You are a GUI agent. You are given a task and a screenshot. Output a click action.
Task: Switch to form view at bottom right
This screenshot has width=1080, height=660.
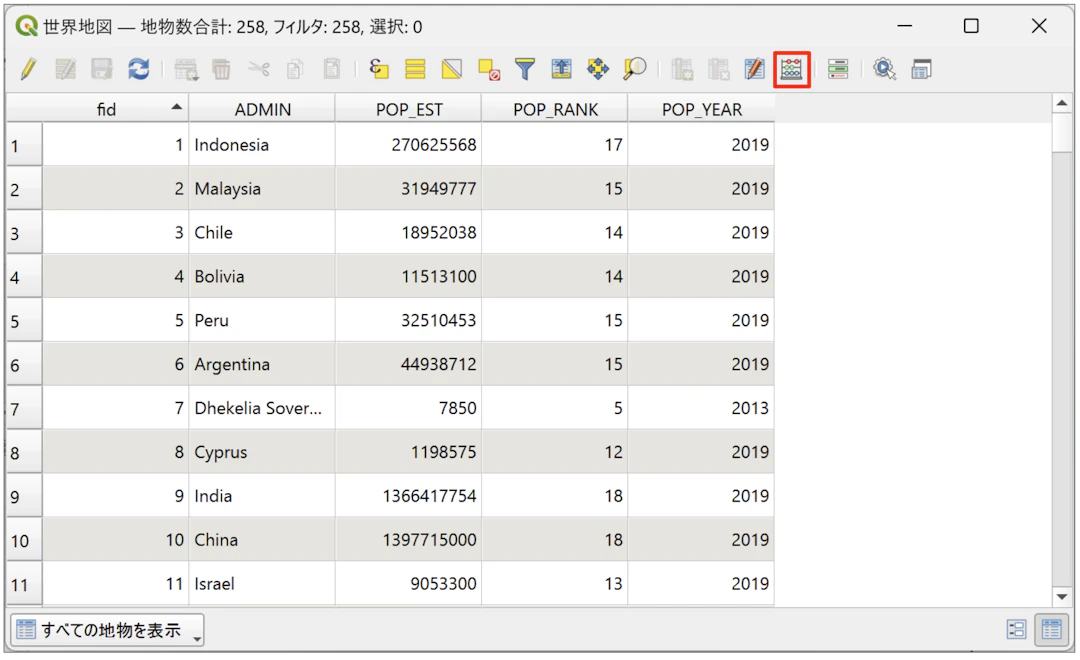[x=1017, y=629]
